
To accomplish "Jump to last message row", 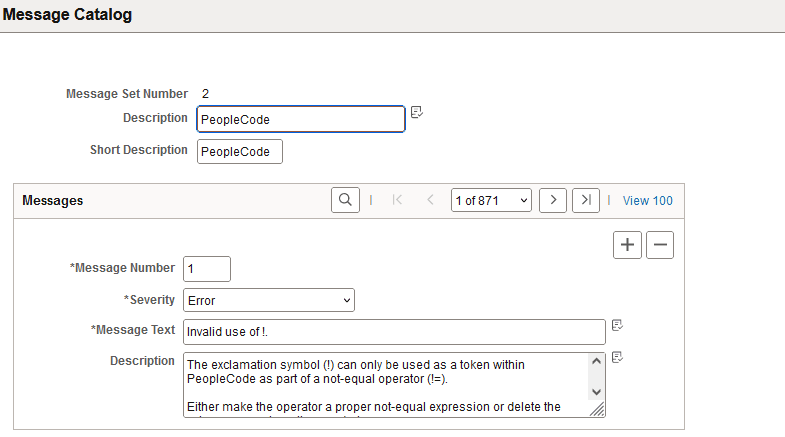I will [586, 200].
